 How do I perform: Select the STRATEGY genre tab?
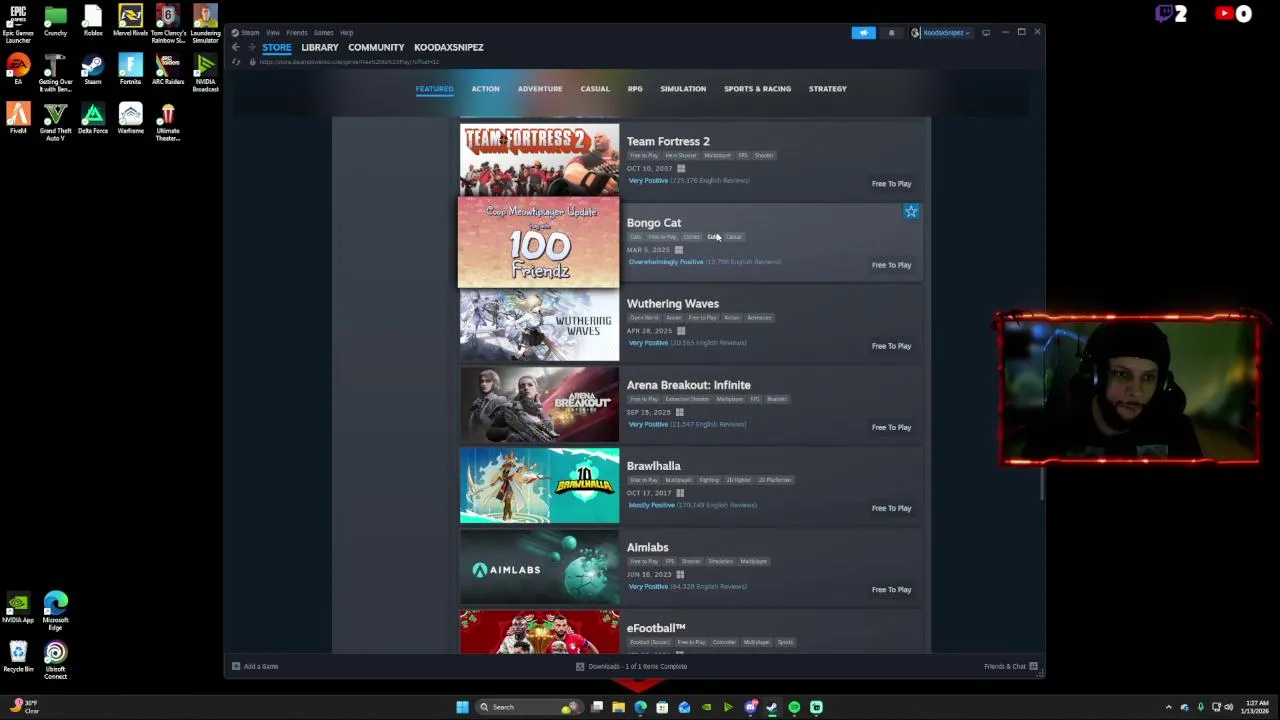(828, 89)
